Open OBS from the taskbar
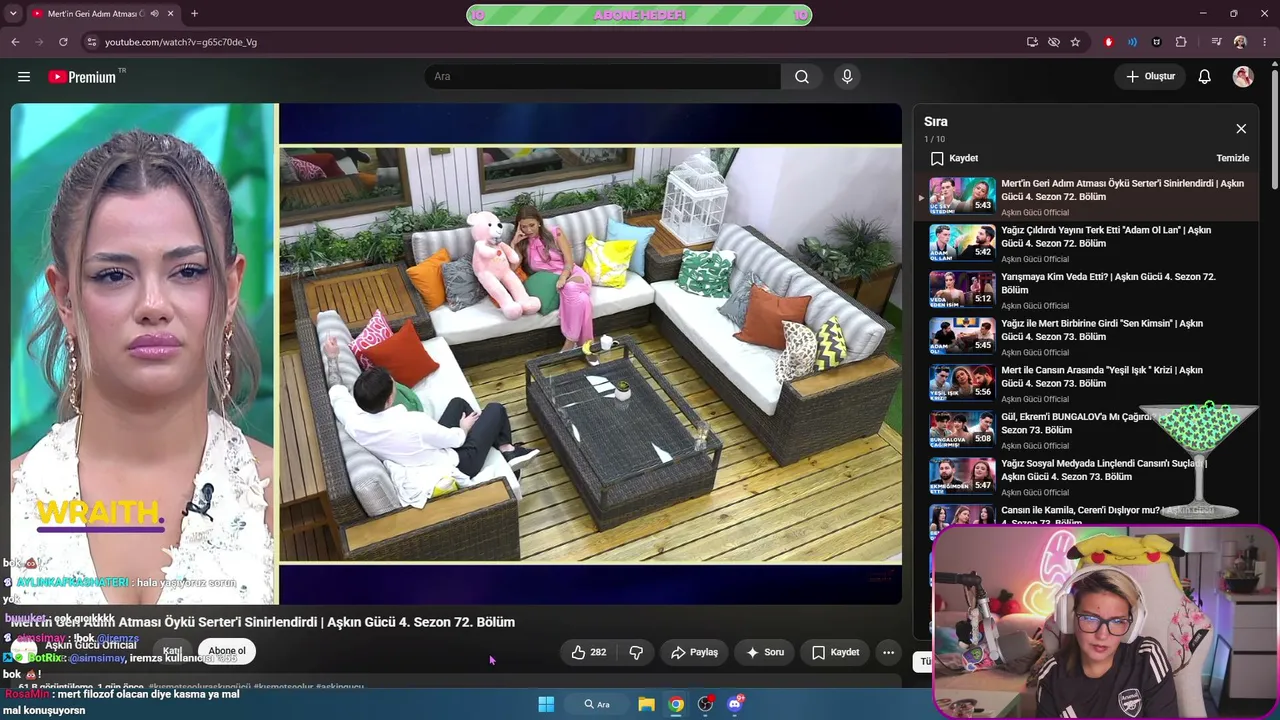 point(705,704)
